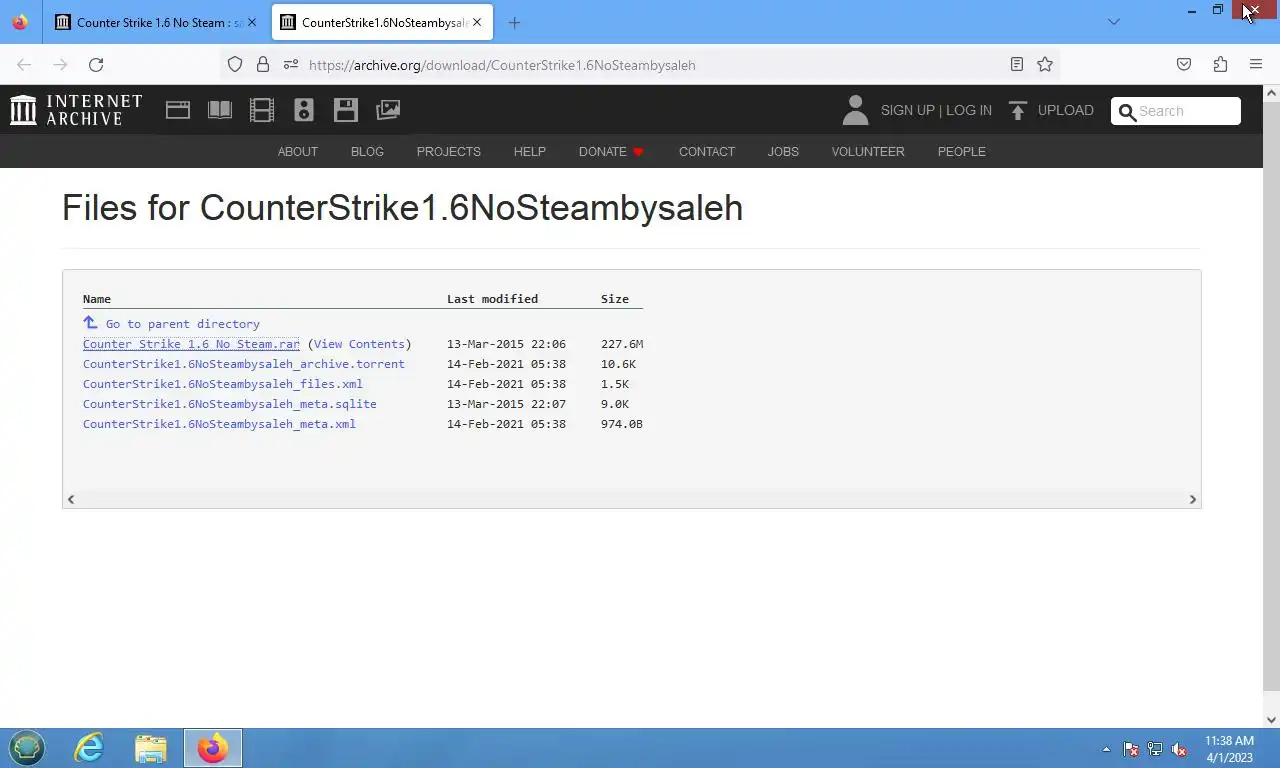Image resolution: width=1280 pixels, height=768 pixels.
Task: Open a new tab with plus button
Action: (x=514, y=23)
